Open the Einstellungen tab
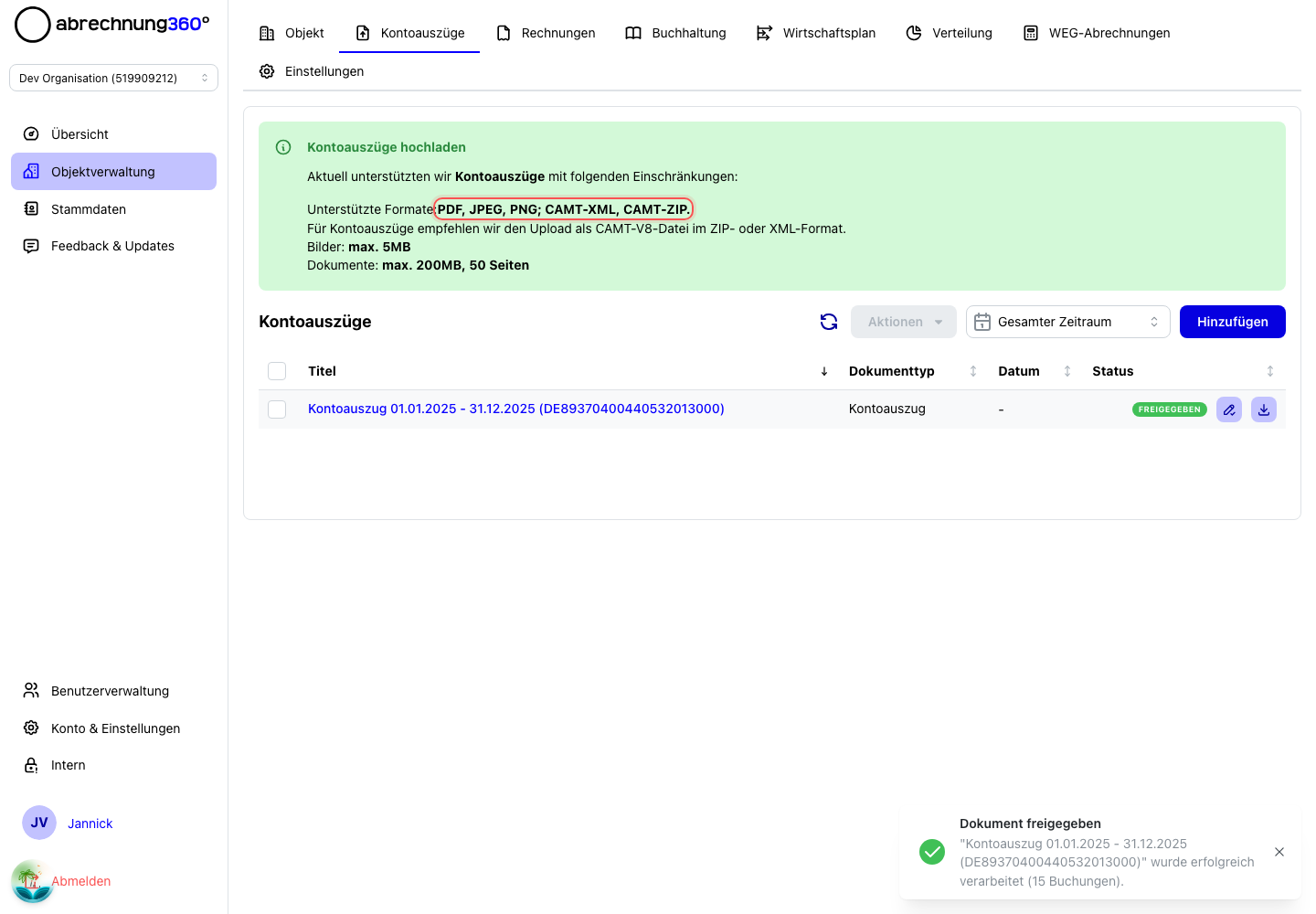Image resolution: width=1316 pixels, height=914 pixels. coord(312,71)
